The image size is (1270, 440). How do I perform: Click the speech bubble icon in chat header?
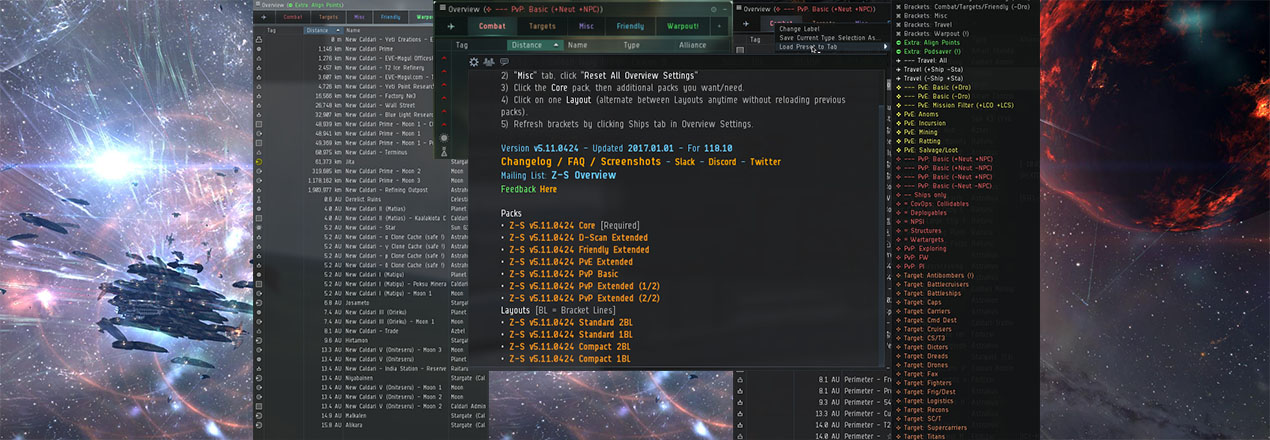point(504,62)
